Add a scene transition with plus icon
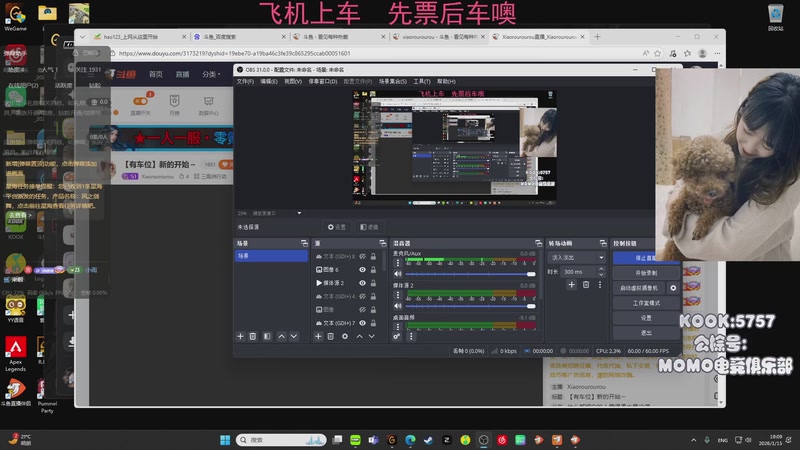800x450 pixels. (571, 285)
